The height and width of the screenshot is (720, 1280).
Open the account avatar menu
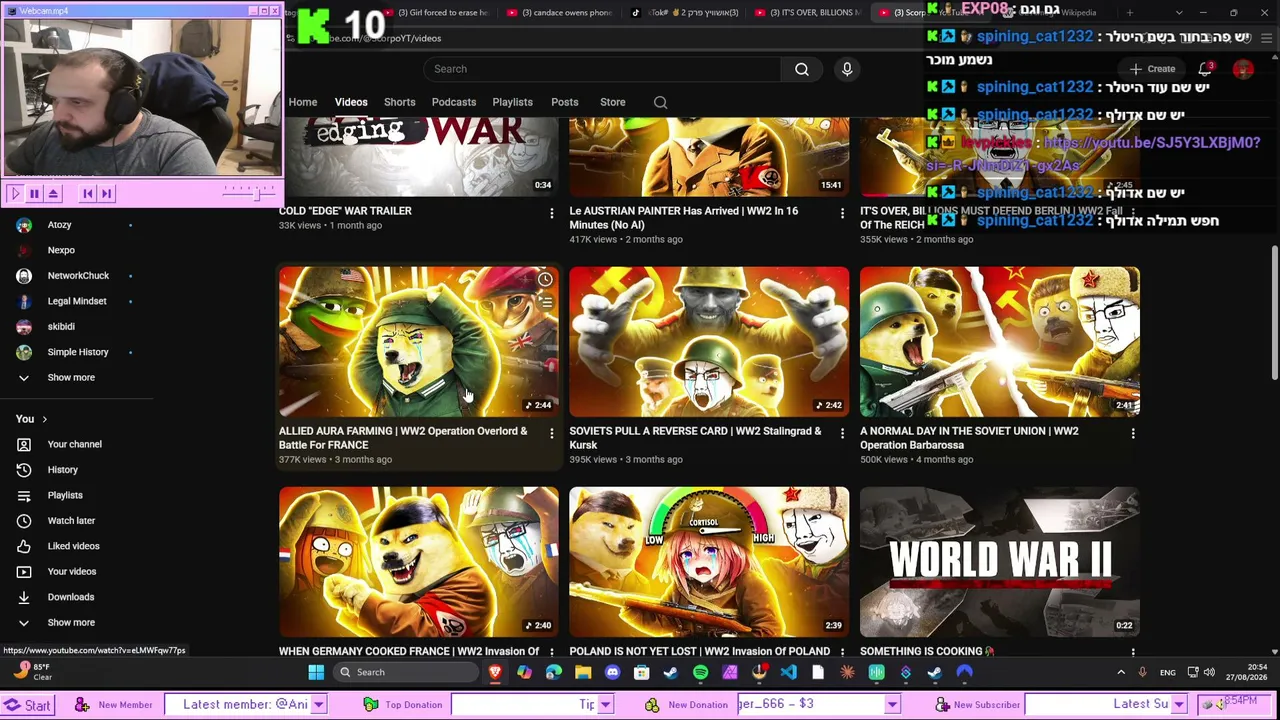click(1243, 69)
